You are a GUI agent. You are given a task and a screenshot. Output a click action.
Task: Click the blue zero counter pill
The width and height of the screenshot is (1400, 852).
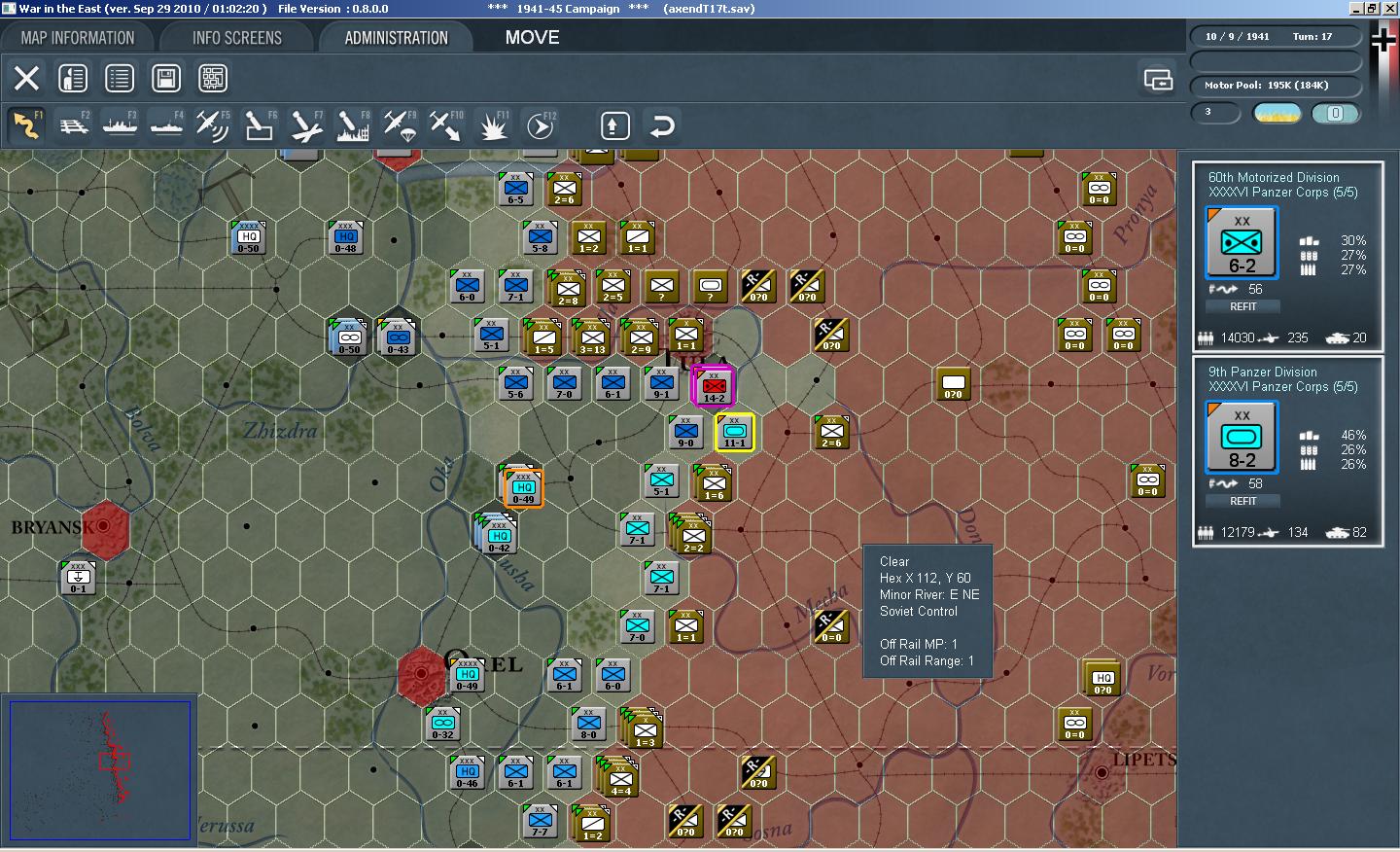1335,114
